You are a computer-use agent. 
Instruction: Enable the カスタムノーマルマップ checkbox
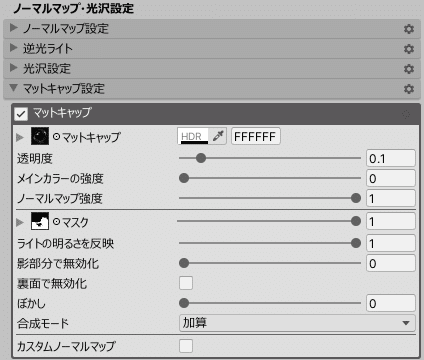tap(186, 346)
